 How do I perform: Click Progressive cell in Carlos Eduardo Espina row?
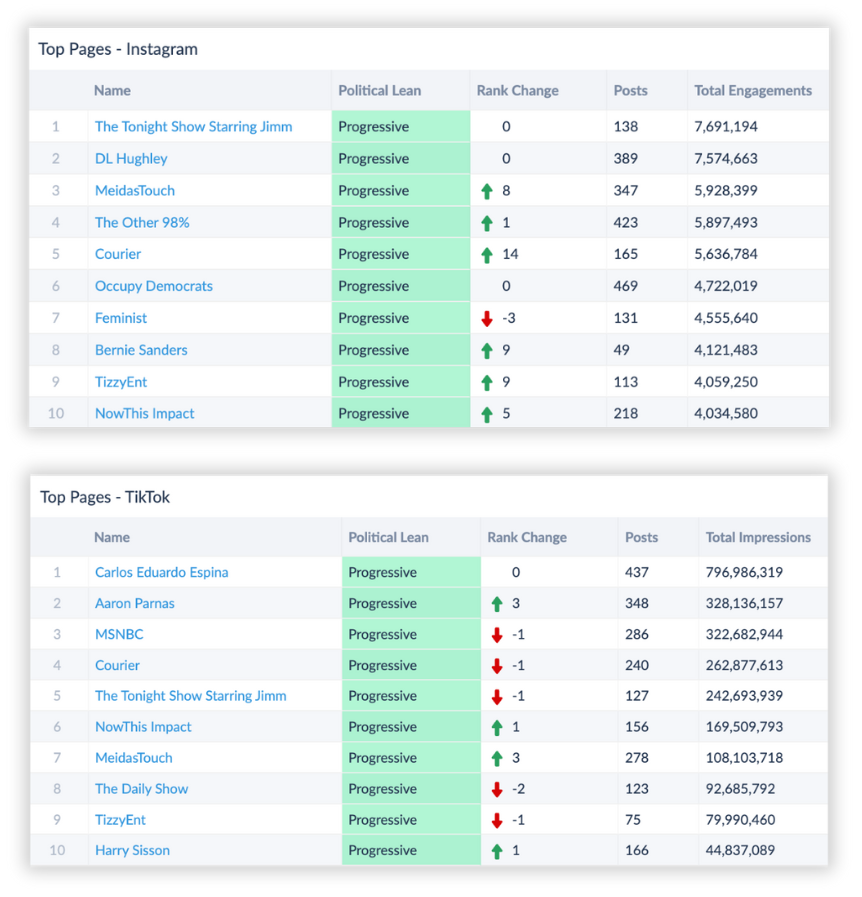pos(411,572)
